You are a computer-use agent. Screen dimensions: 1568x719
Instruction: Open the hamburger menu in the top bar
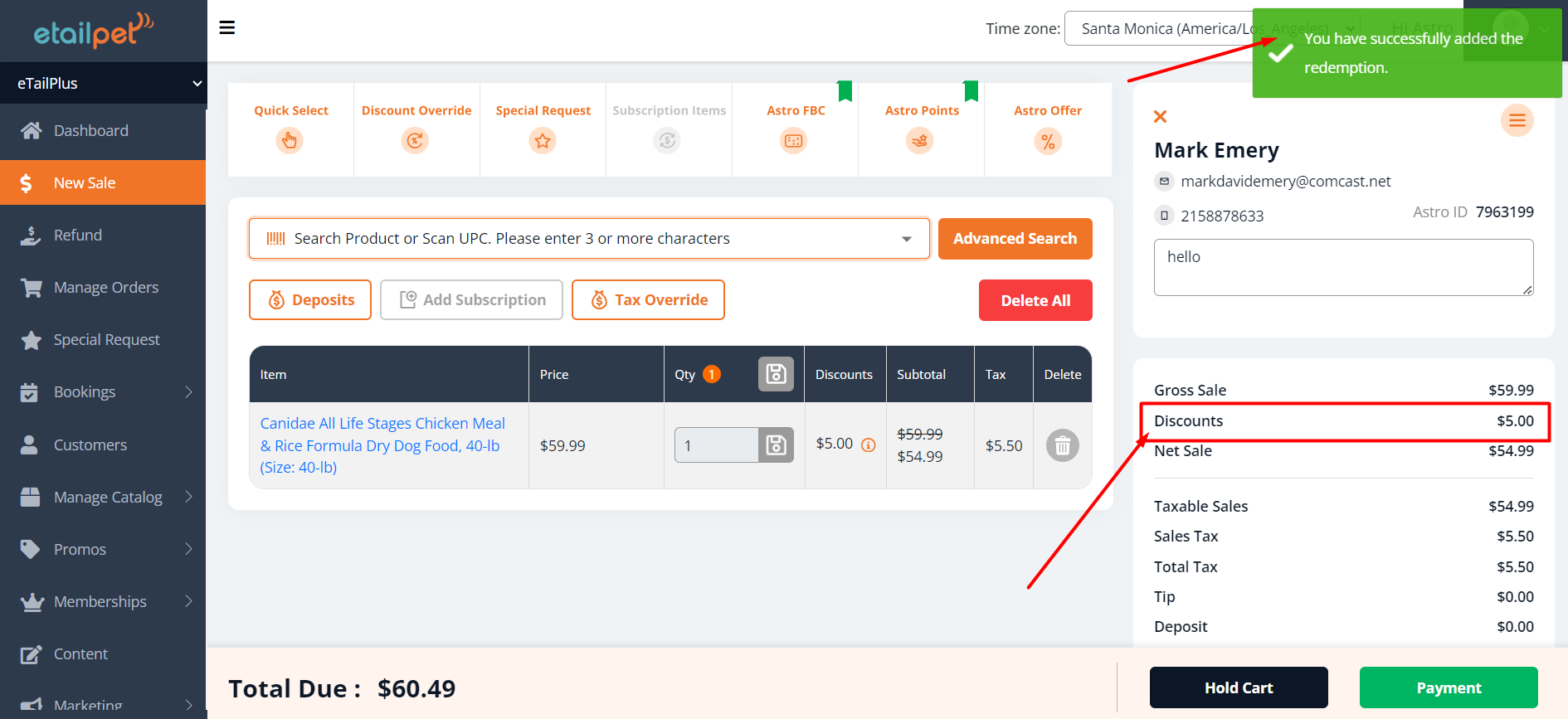226,28
